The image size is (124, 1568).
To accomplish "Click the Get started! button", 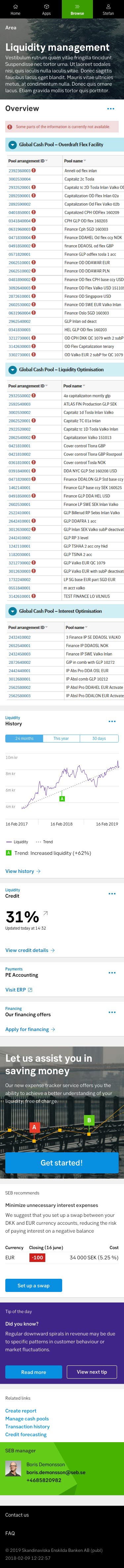I will 62,1162.
